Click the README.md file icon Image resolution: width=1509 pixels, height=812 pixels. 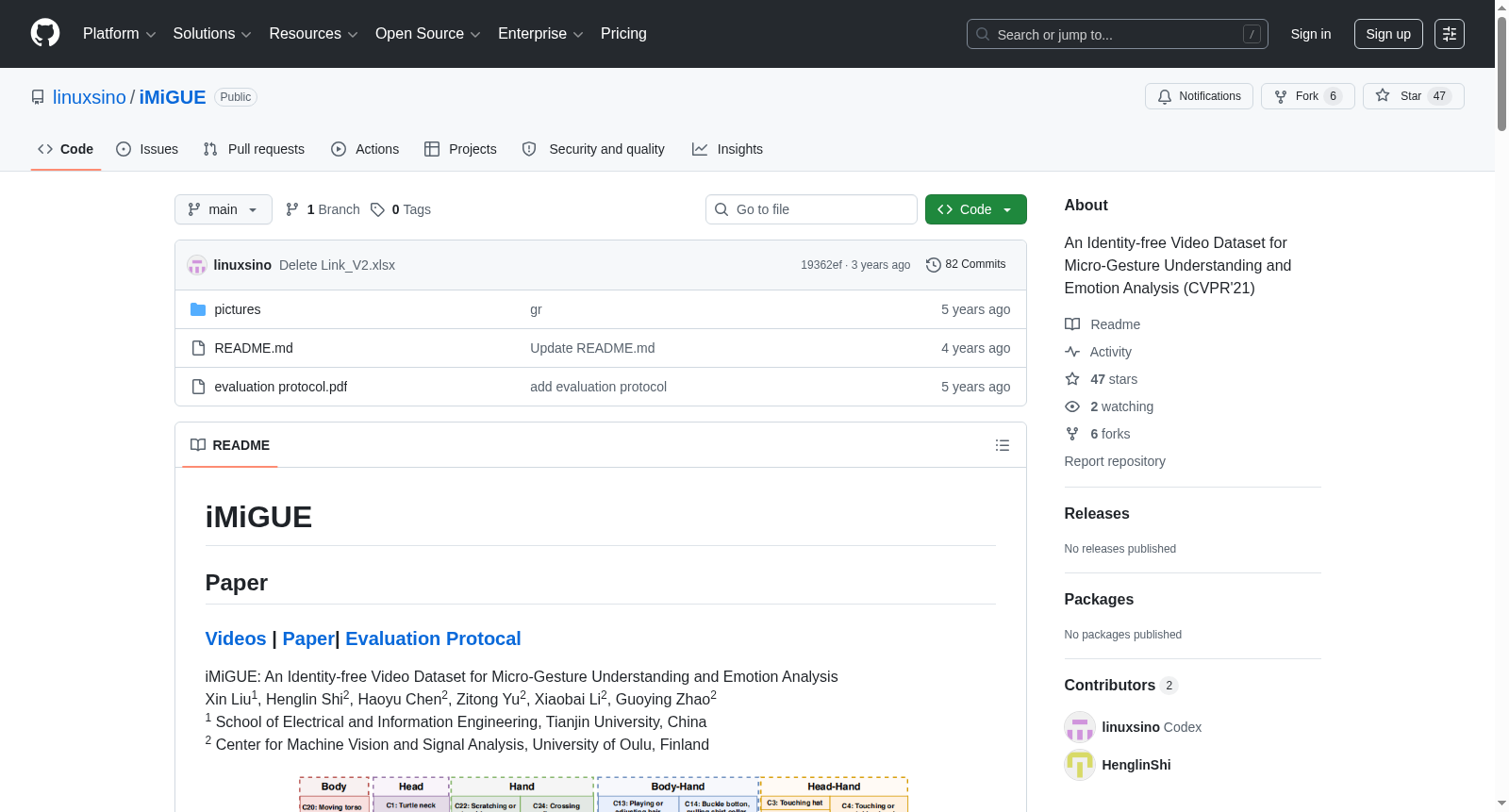pos(198,348)
